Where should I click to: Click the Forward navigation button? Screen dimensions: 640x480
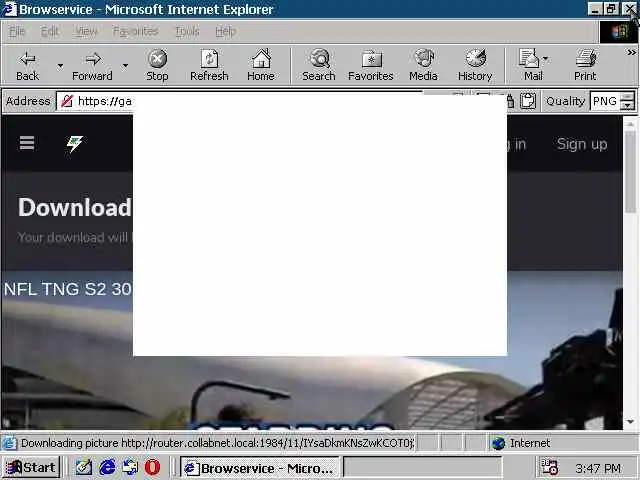point(92,65)
